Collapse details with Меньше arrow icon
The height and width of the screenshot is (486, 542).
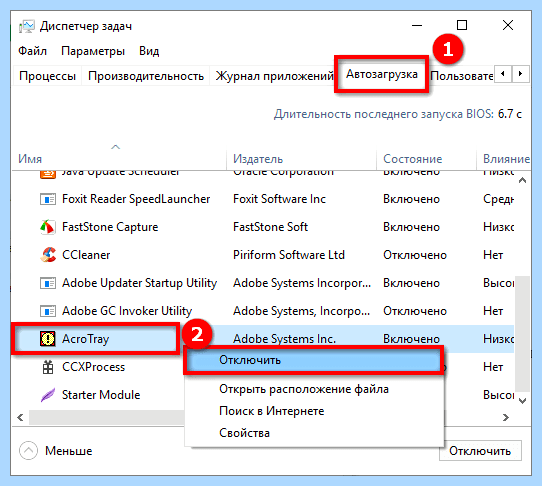[x=28, y=451]
